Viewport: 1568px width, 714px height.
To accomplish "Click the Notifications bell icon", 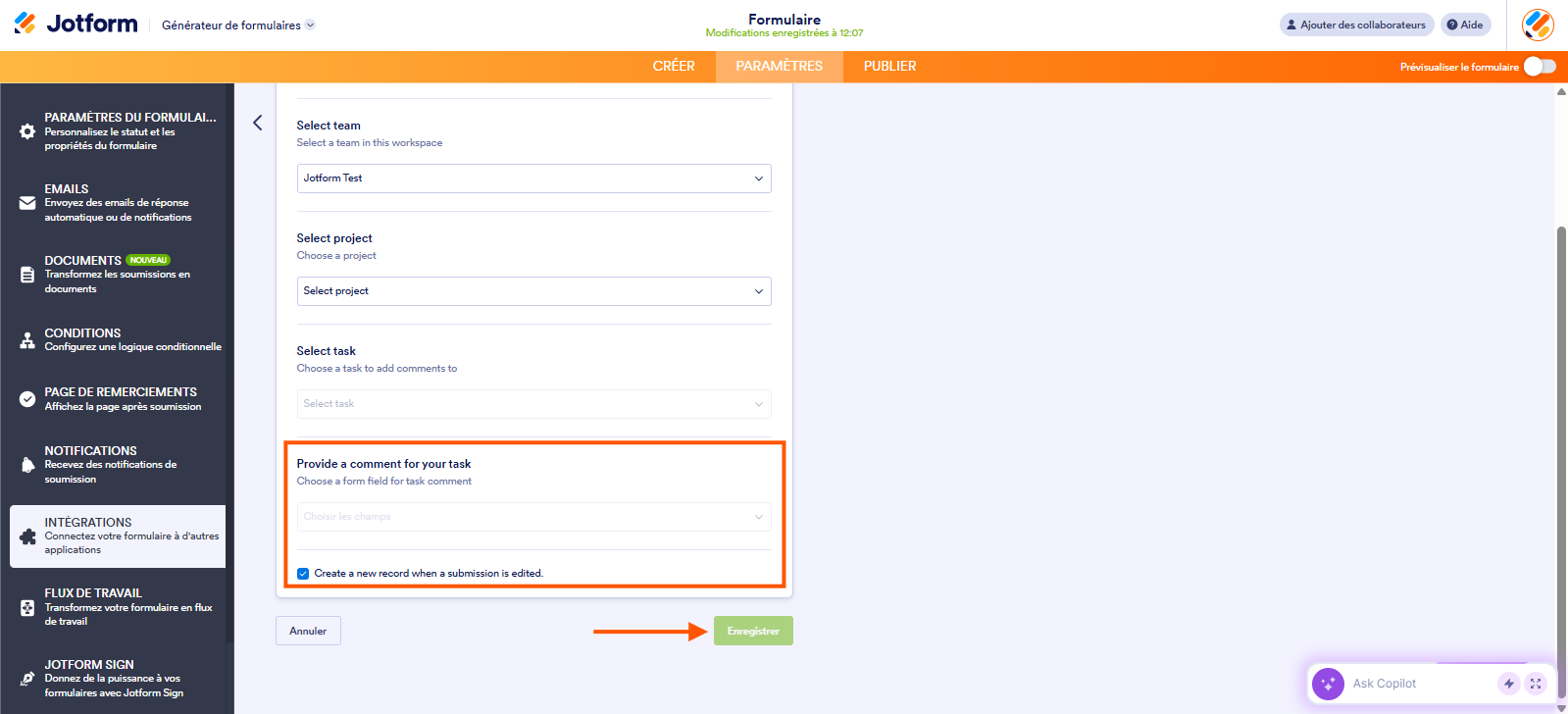I will pyautogui.click(x=27, y=465).
